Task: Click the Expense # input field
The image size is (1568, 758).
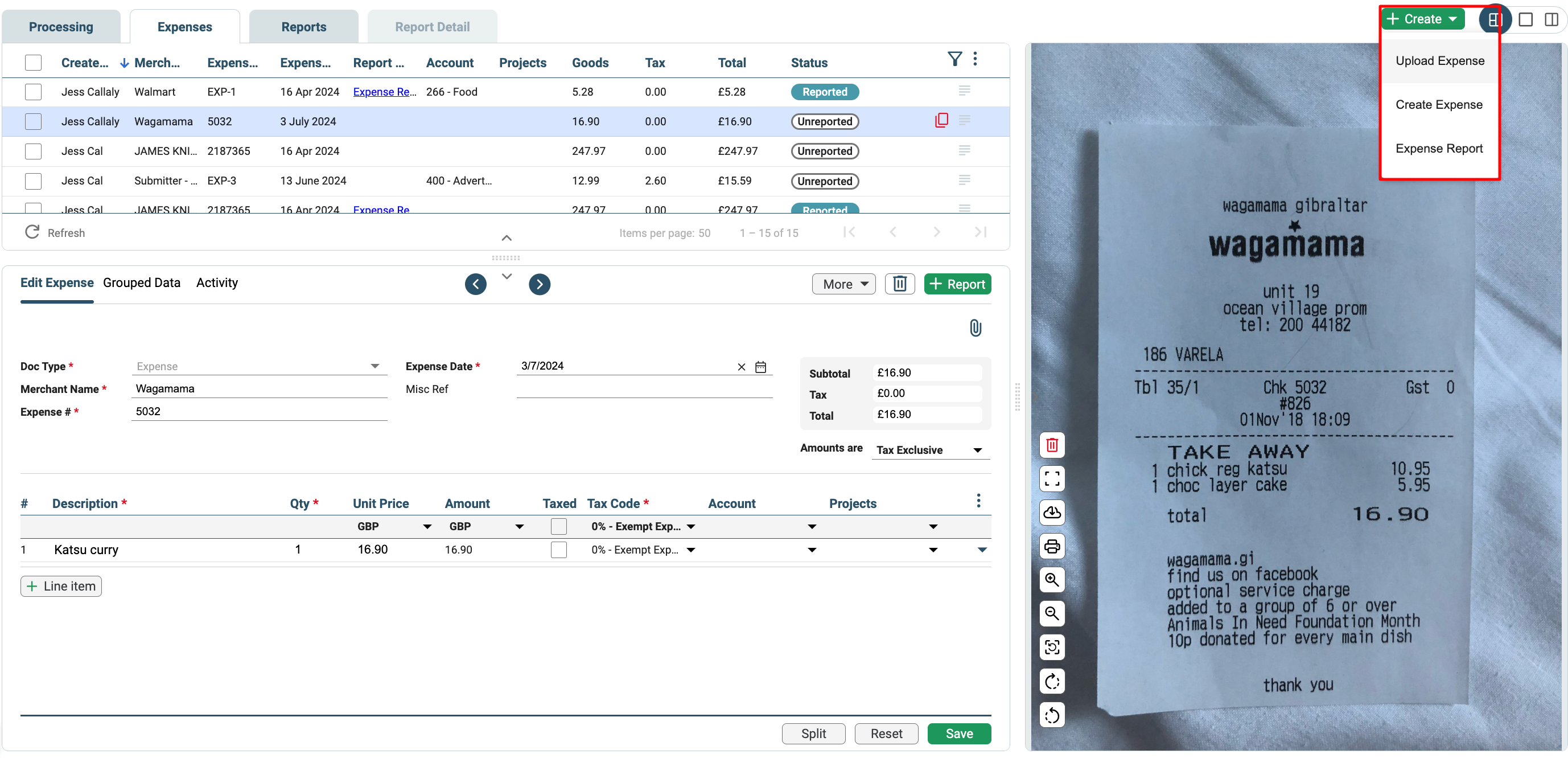Action: 260,411
